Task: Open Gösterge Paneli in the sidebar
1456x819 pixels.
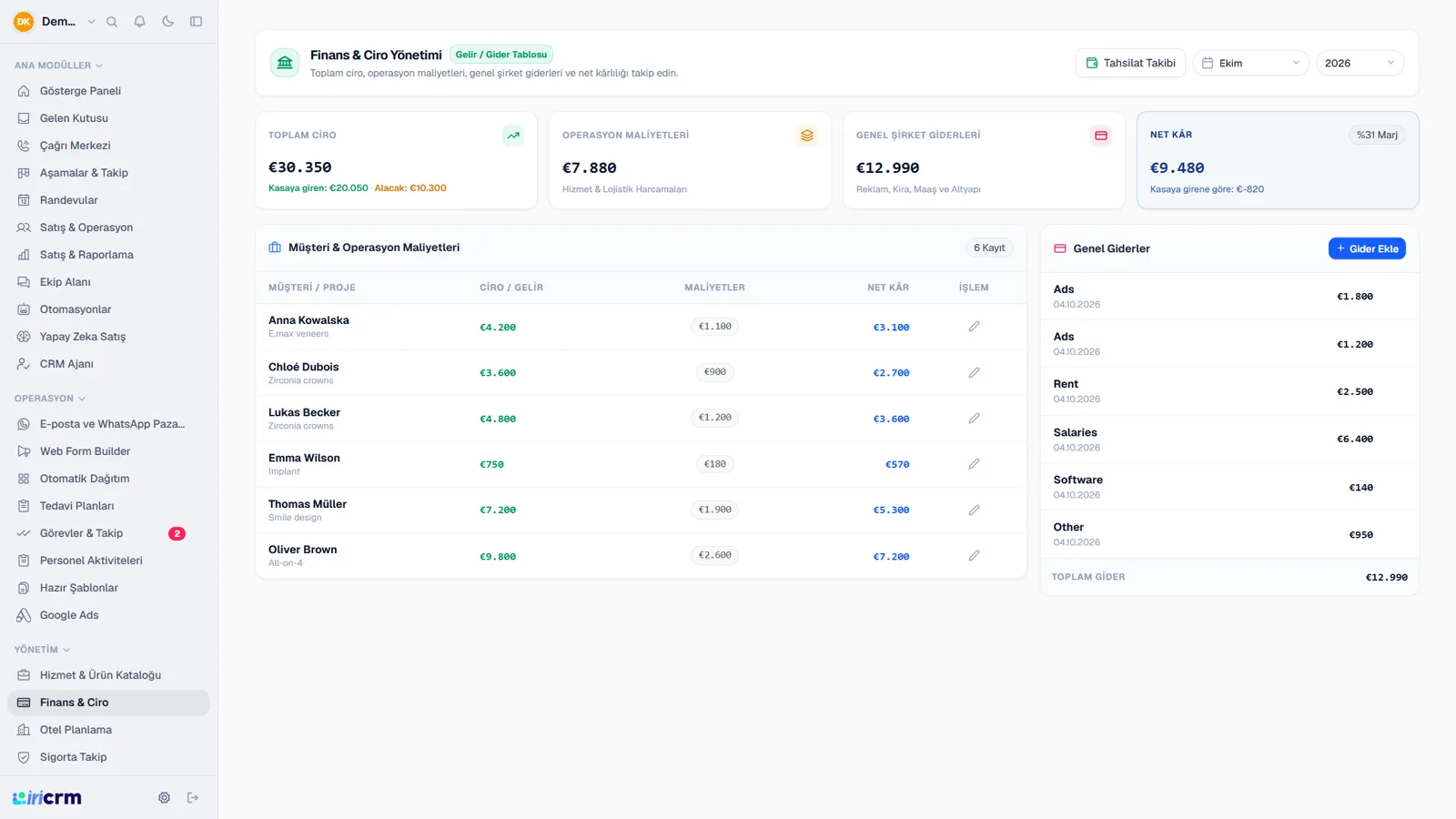Action: [x=108, y=91]
